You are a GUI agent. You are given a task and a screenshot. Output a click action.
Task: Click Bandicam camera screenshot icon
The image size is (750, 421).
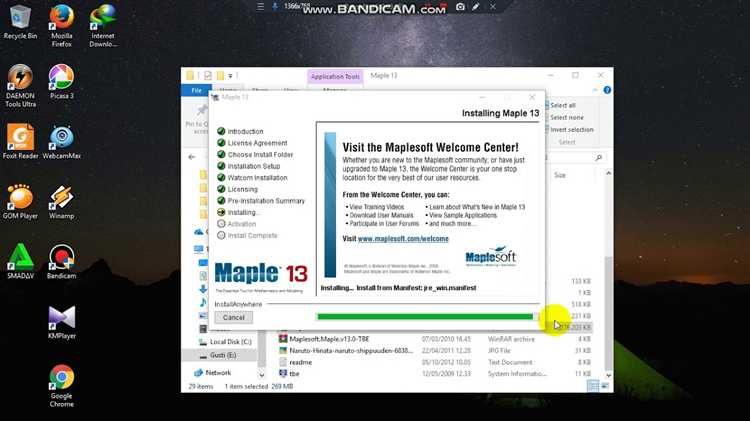[x=460, y=7]
